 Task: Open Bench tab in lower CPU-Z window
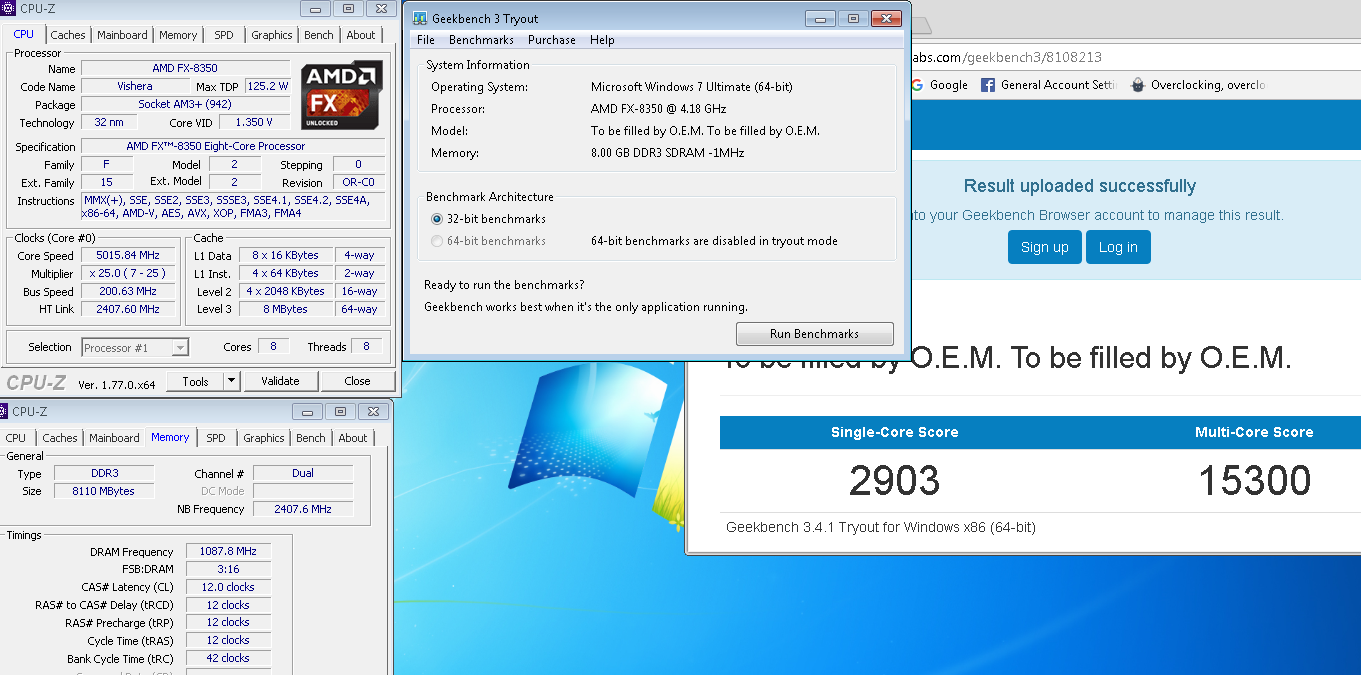pyautogui.click(x=311, y=438)
